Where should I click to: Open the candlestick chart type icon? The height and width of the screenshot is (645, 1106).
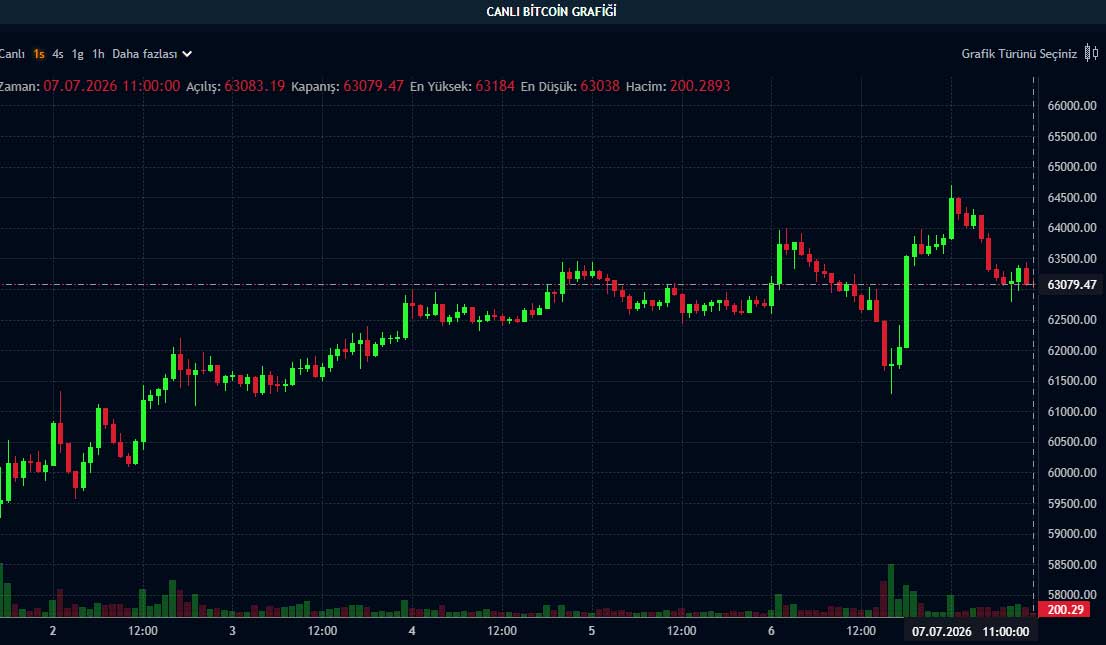(1091, 53)
